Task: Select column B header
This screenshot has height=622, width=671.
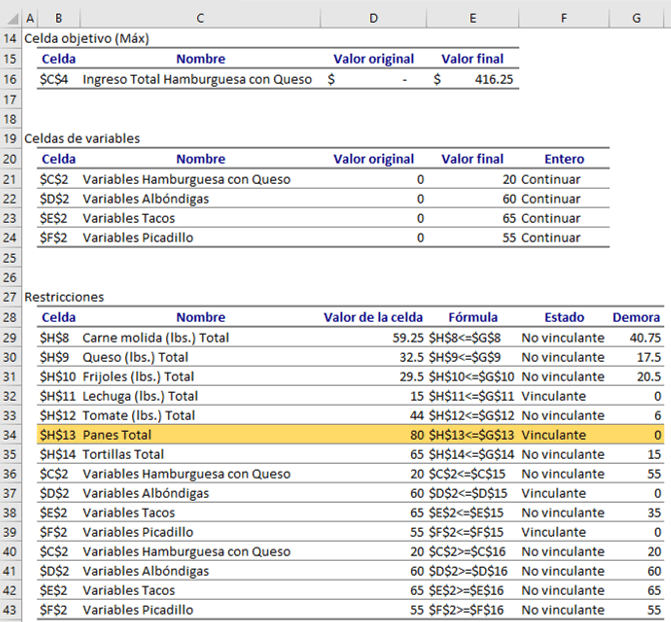Action: (x=58, y=18)
